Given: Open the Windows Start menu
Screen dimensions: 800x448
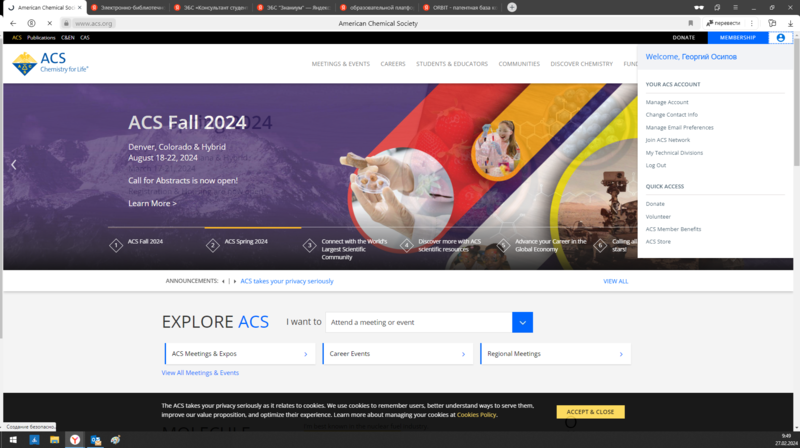Looking at the screenshot, I should (x=13, y=440).
